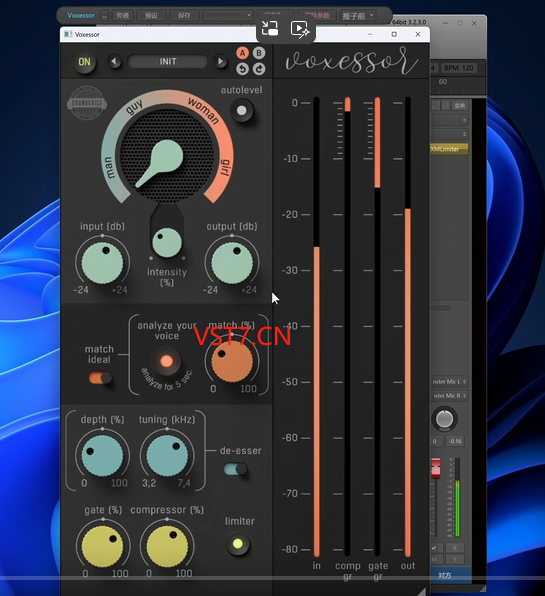Click the 'comp gr' meter bar
This screenshot has width=545, height=596.
[x=347, y=327]
